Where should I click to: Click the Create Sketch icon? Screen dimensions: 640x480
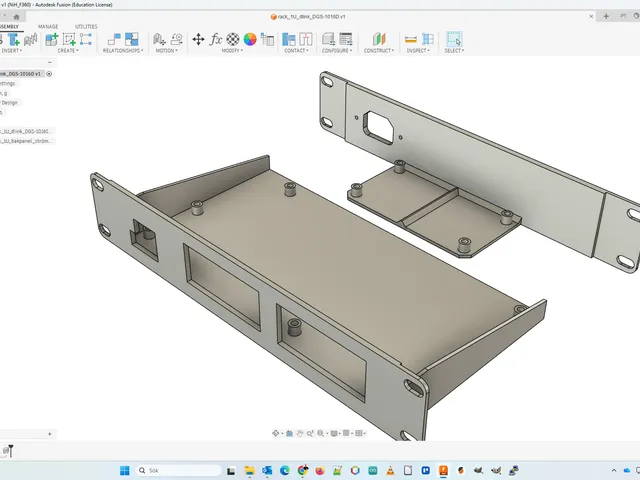[69, 40]
